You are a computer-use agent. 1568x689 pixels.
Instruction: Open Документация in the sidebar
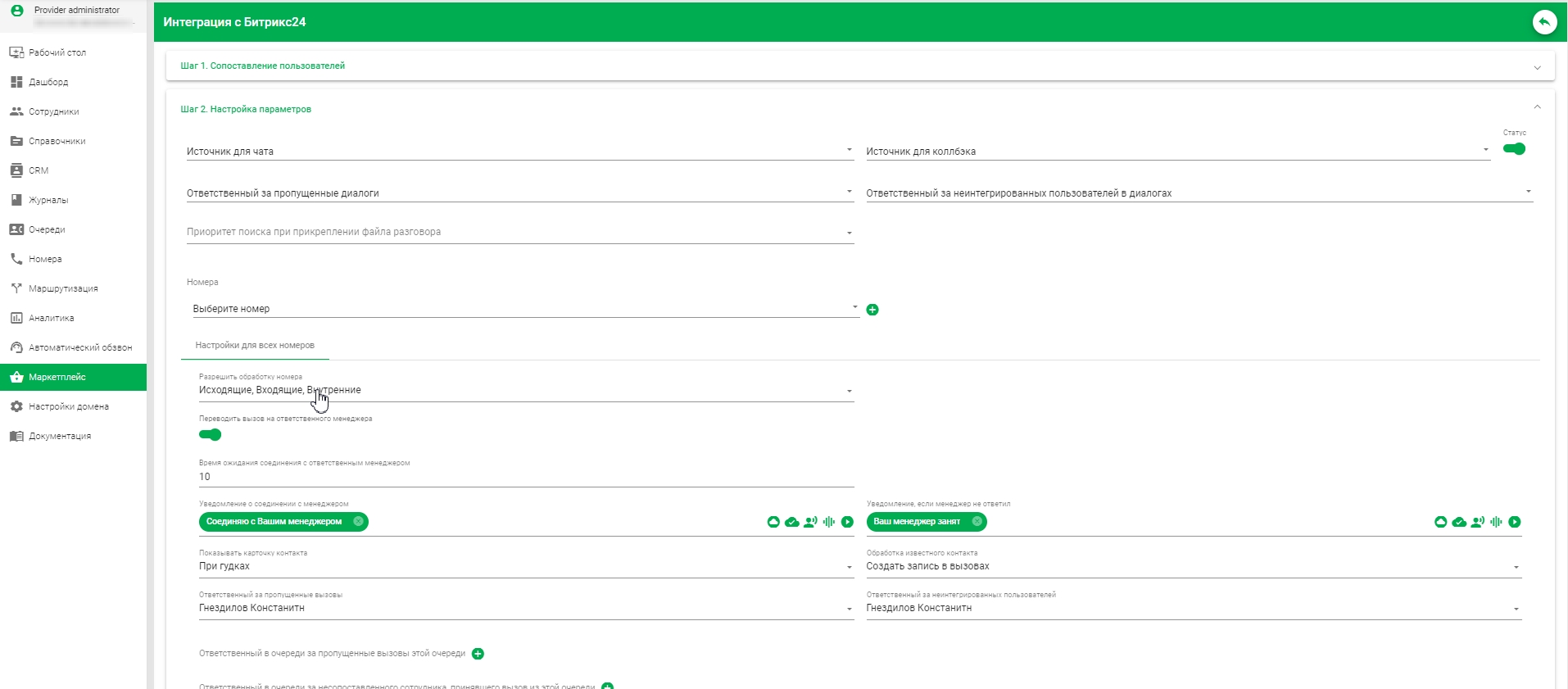(x=73, y=436)
